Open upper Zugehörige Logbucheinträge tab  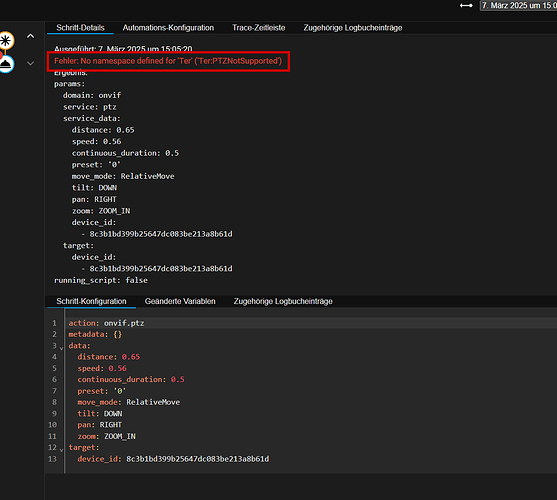click(x=353, y=28)
